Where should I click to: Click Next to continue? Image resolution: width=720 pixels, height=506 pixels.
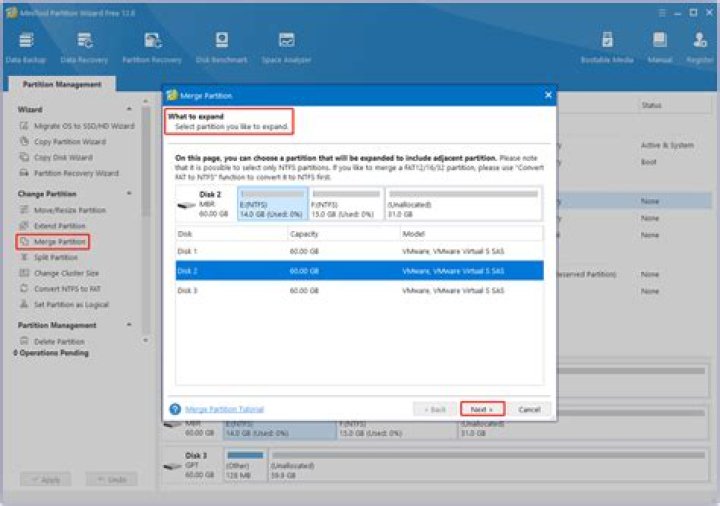click(482, 409)
